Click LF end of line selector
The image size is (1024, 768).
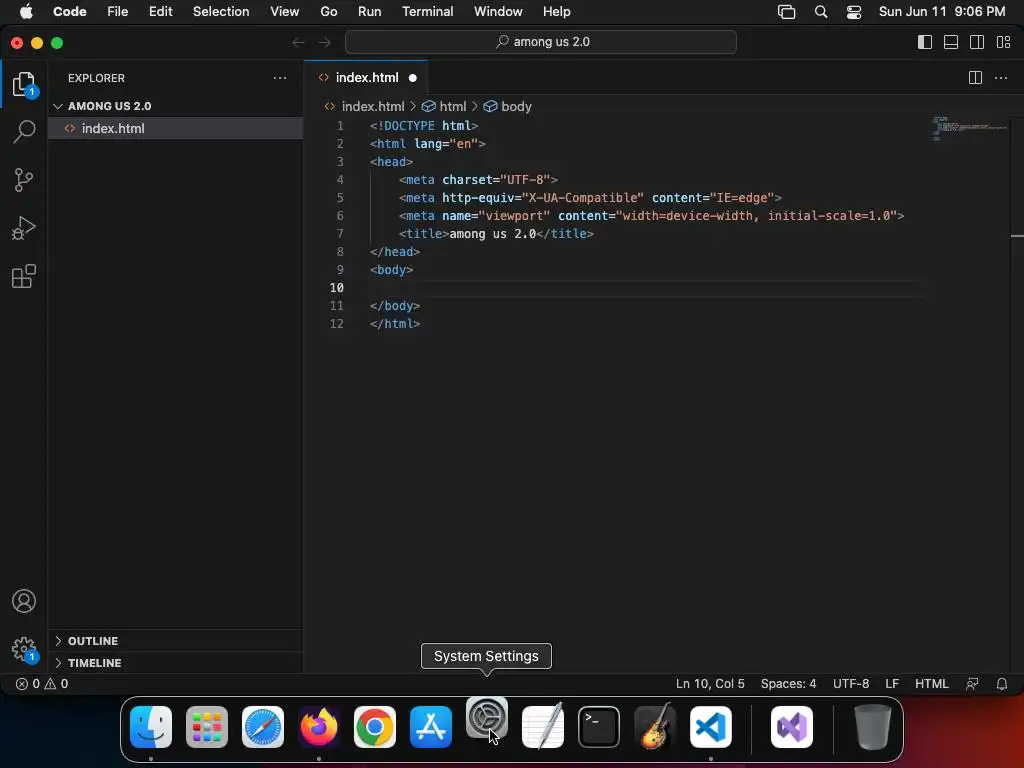click(x=892, y=684)
